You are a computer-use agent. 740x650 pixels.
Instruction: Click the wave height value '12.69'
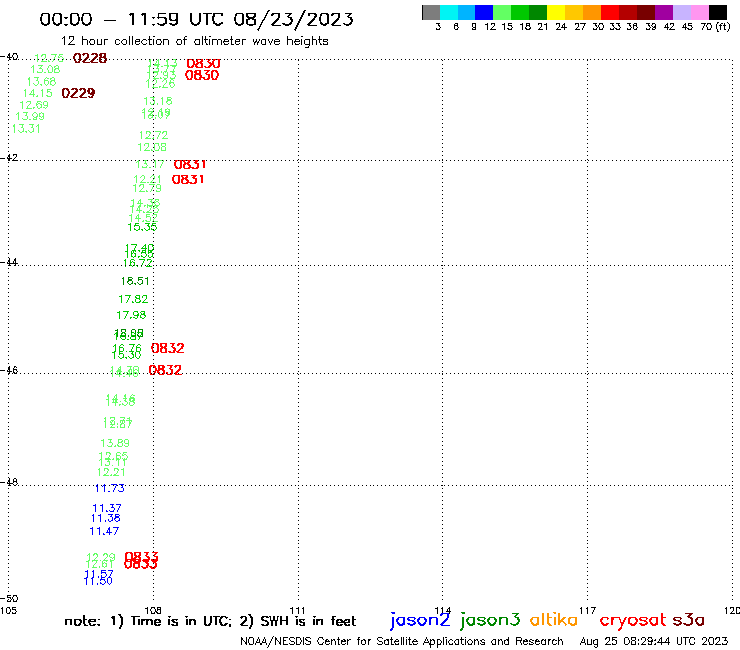tap(34, 105)
